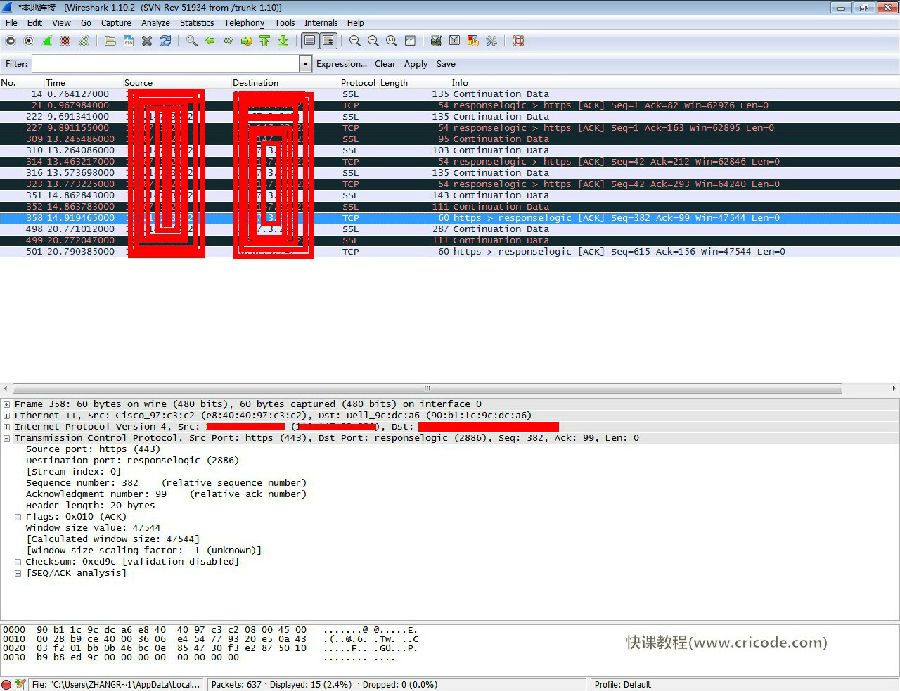Image resolution: width=900 pixels, height=691 pixels.
Task: Select packet 501 at time 20.790385000
Action: pyautogui.click(x=450, y=251)
